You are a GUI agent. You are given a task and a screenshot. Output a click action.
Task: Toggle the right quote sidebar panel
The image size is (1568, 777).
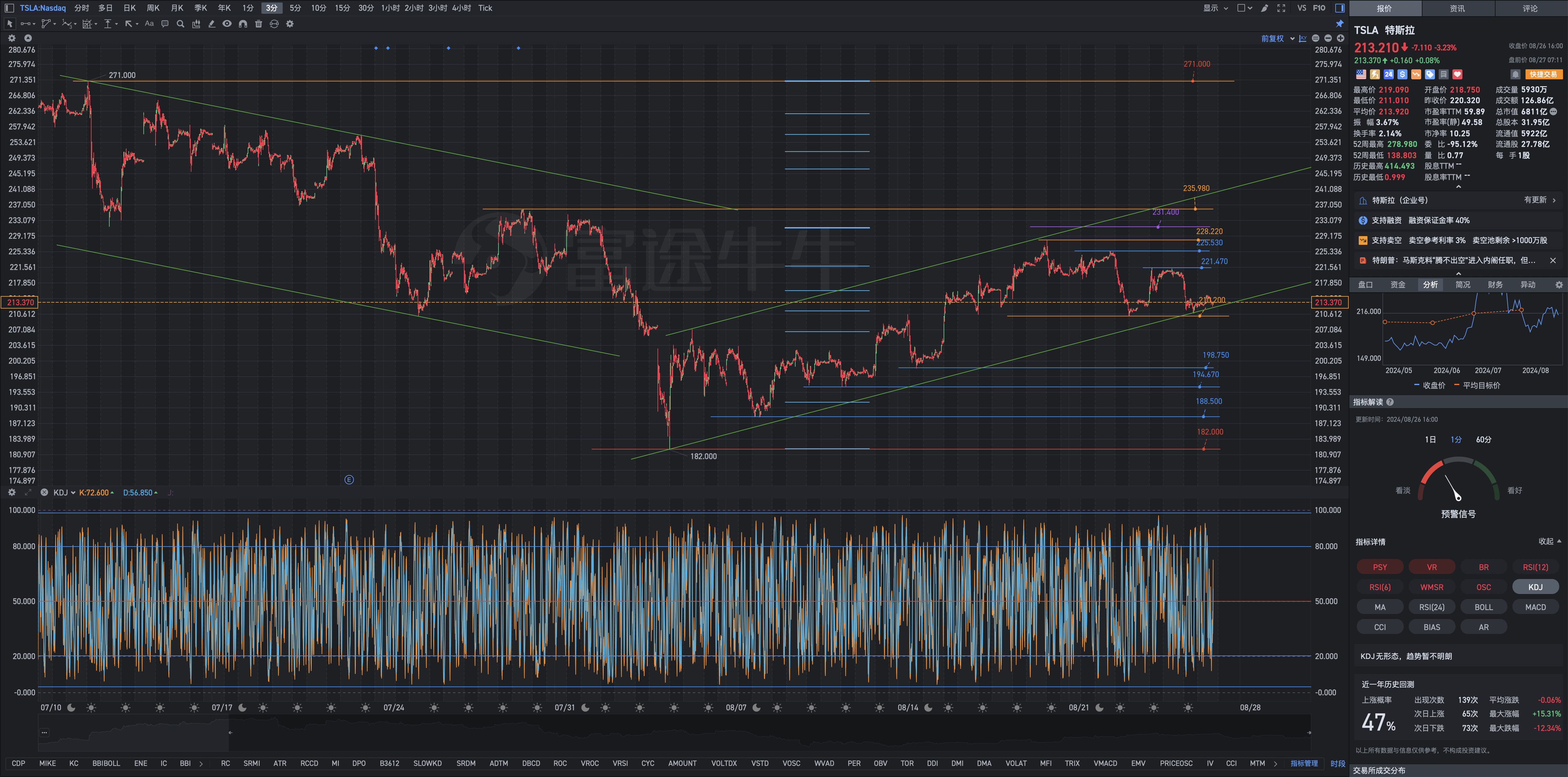(x=1340, y=8)
